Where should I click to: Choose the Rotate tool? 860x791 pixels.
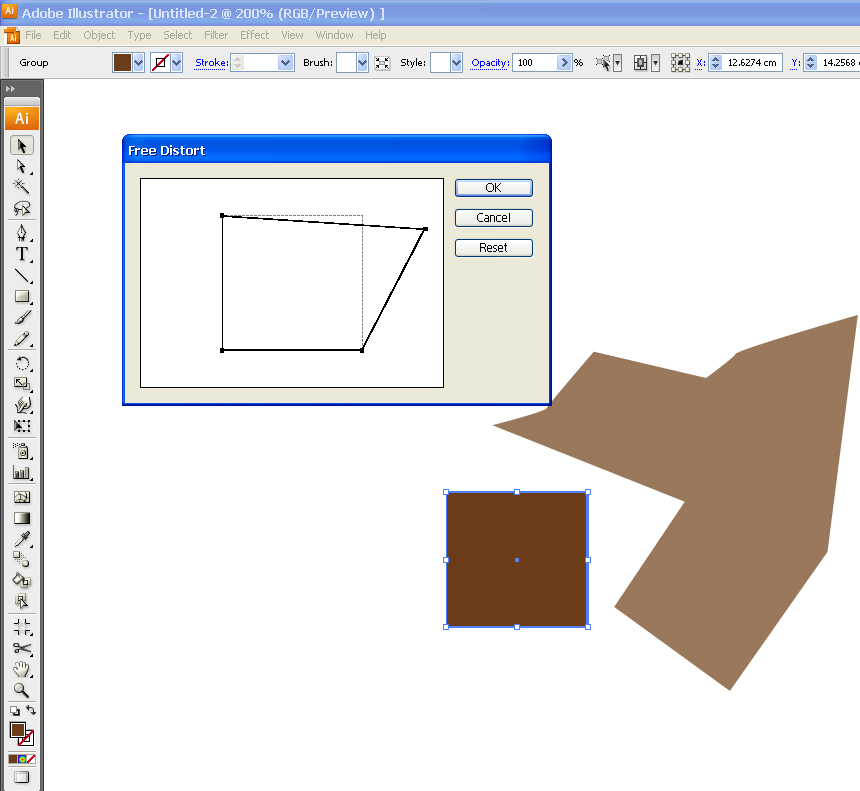click(21, 363)
